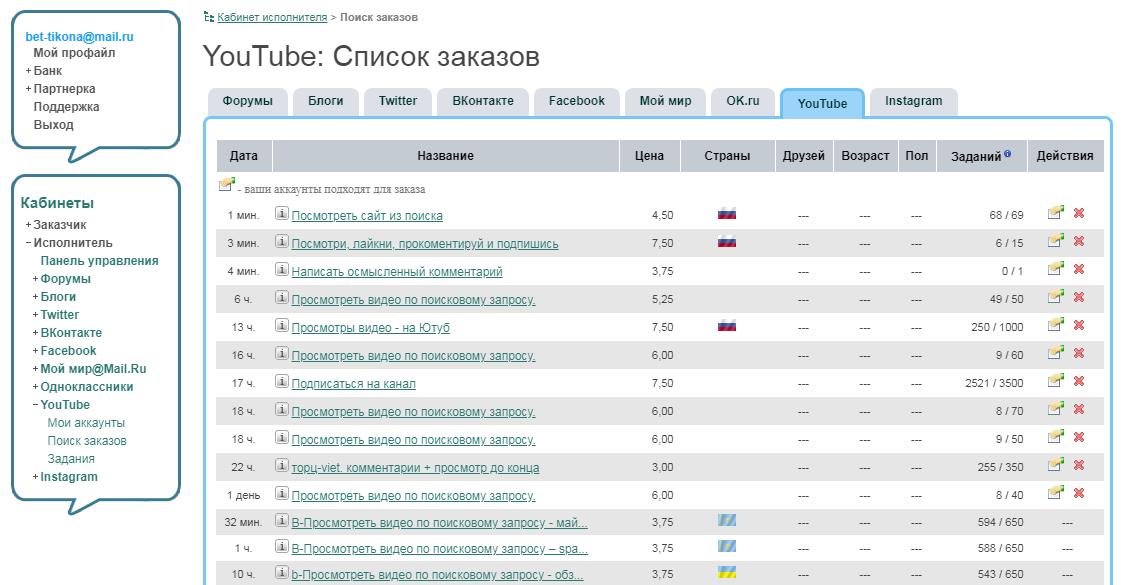Image resolution: width=1121 pixels, height=585 pixels.
Task: Delete order in the 9 / 50 row
Action: [x=1079, y=437]
